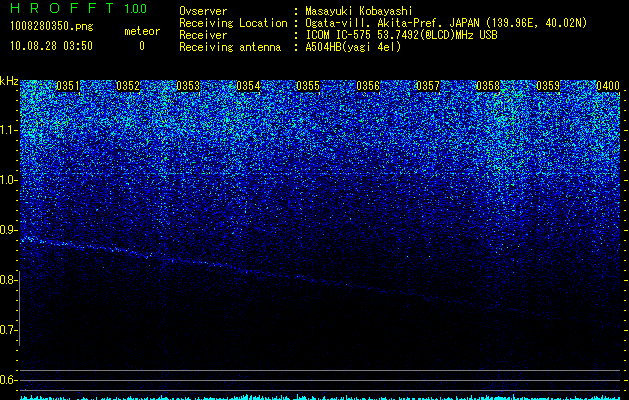Click the 0.6 frequency axis label
This screenshot has width=629, height=400.
[9, 380]
